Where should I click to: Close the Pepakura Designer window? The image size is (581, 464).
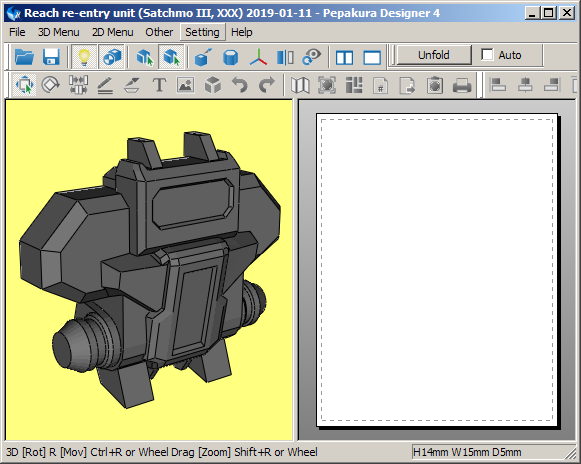[x=566, y=13]
